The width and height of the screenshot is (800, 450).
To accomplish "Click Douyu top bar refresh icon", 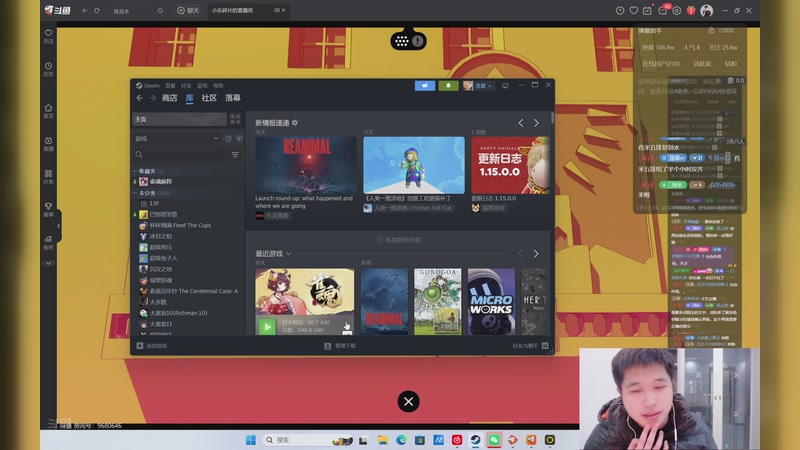I will (x=97, y=10).
